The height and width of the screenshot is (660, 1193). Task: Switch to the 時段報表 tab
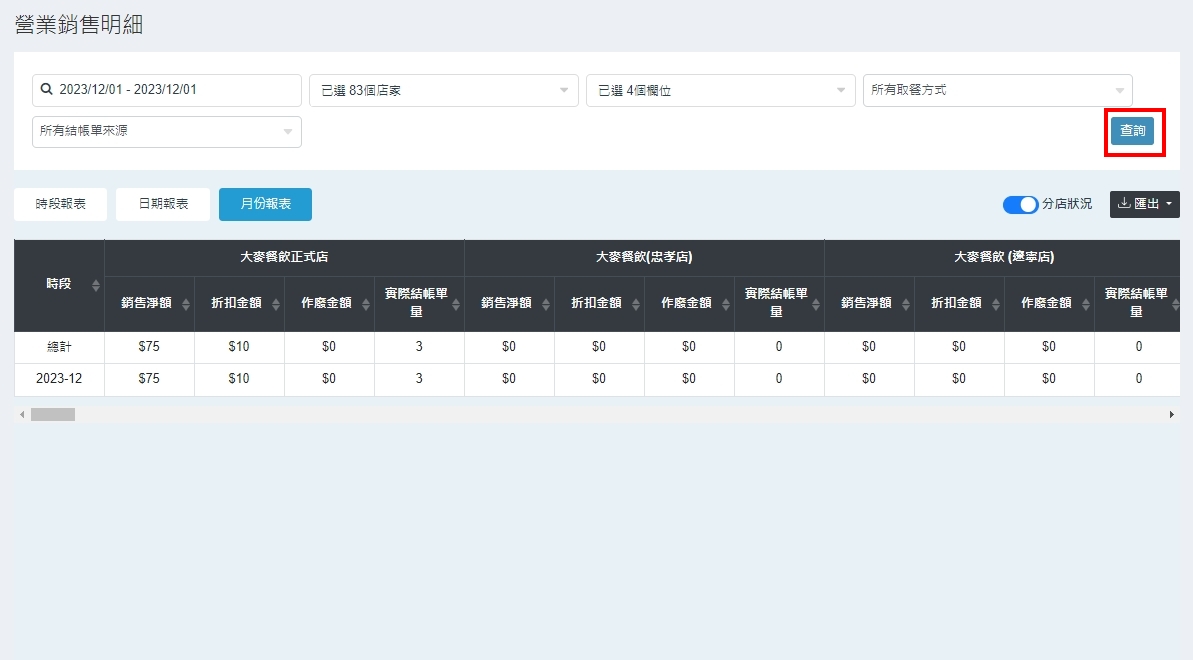click(61, 204)
